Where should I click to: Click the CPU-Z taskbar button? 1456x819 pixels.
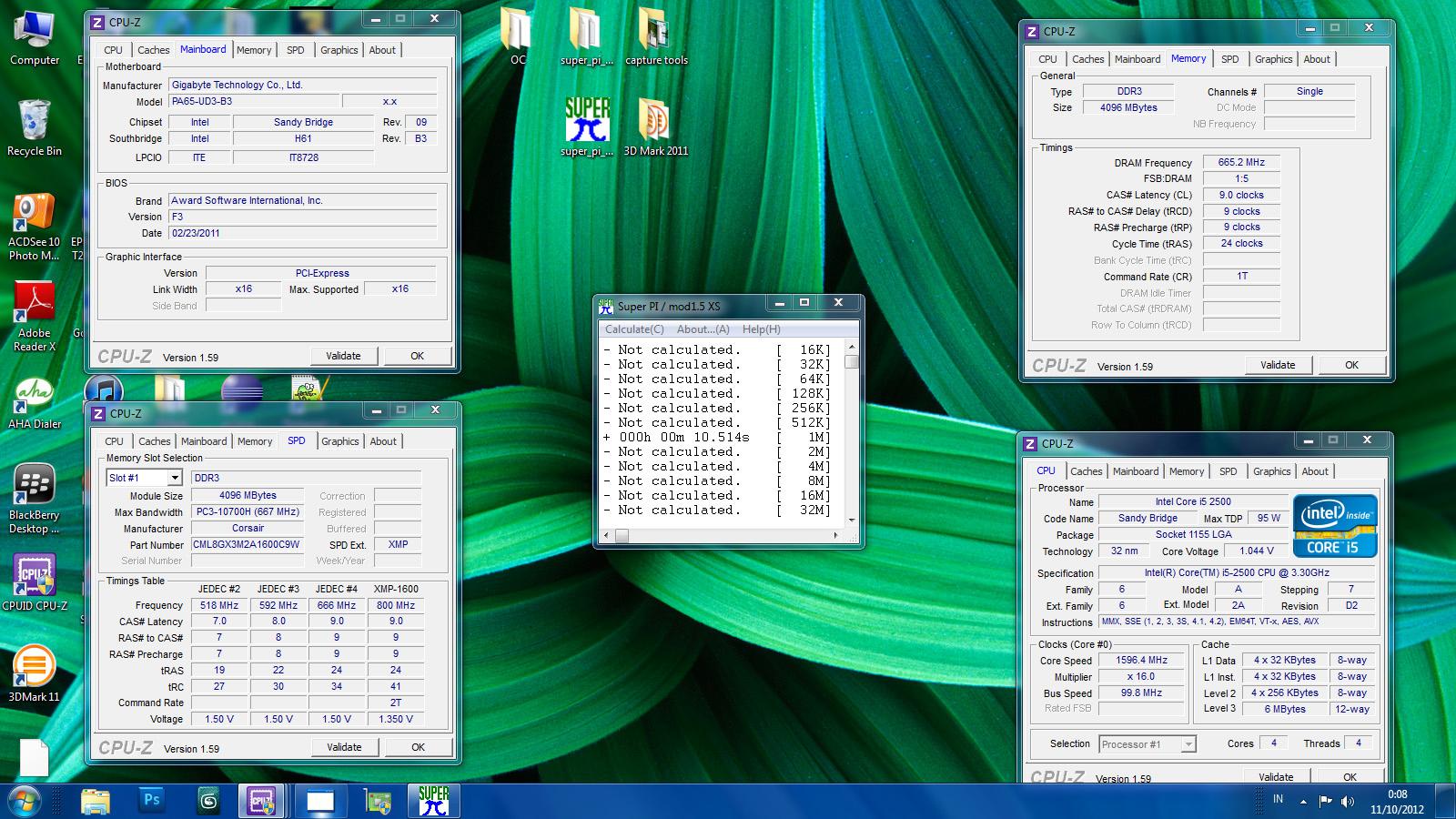click(262, 801)
